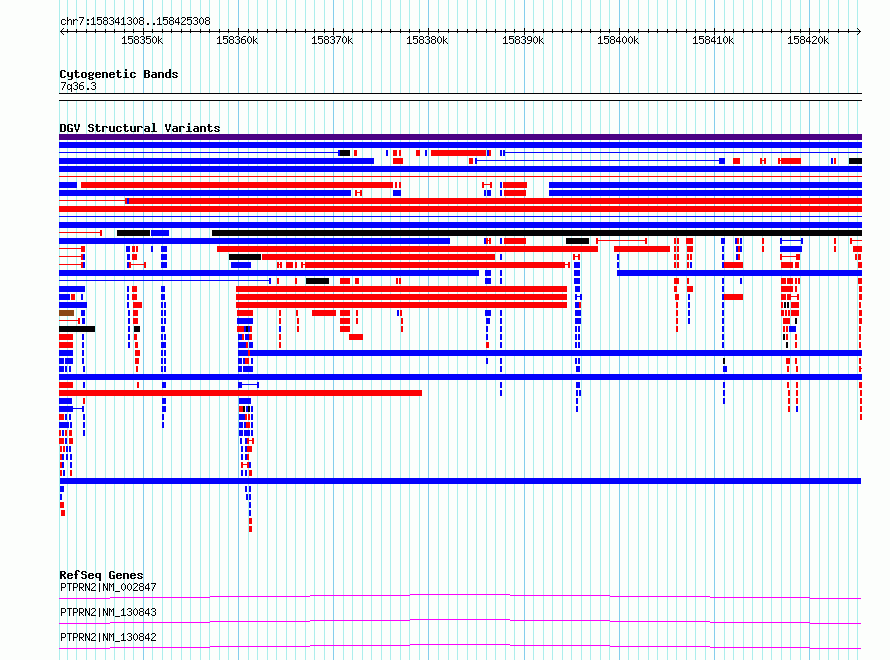Viewport: 890px width, 660px height.
Task: Click the left arrowhead of the ruler
Action: (62, 31)
